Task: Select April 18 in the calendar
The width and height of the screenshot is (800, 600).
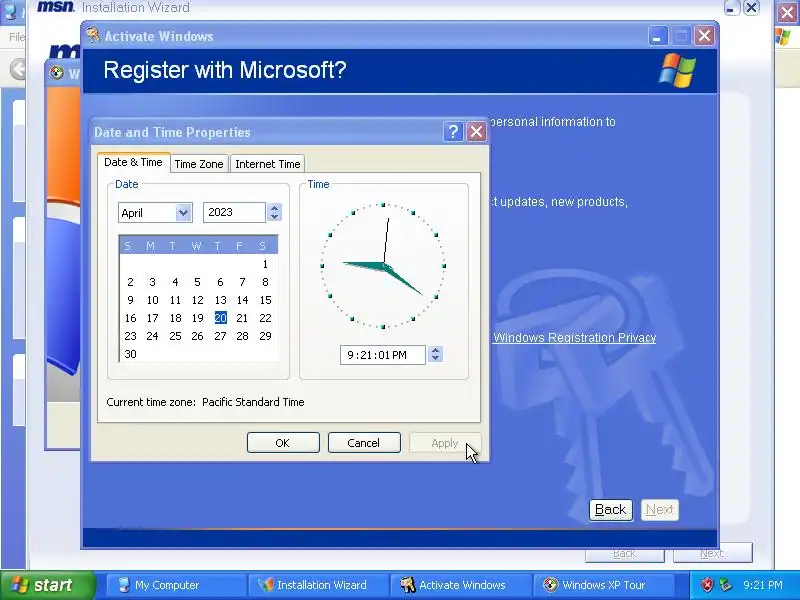Action: (x=175, y=318)
